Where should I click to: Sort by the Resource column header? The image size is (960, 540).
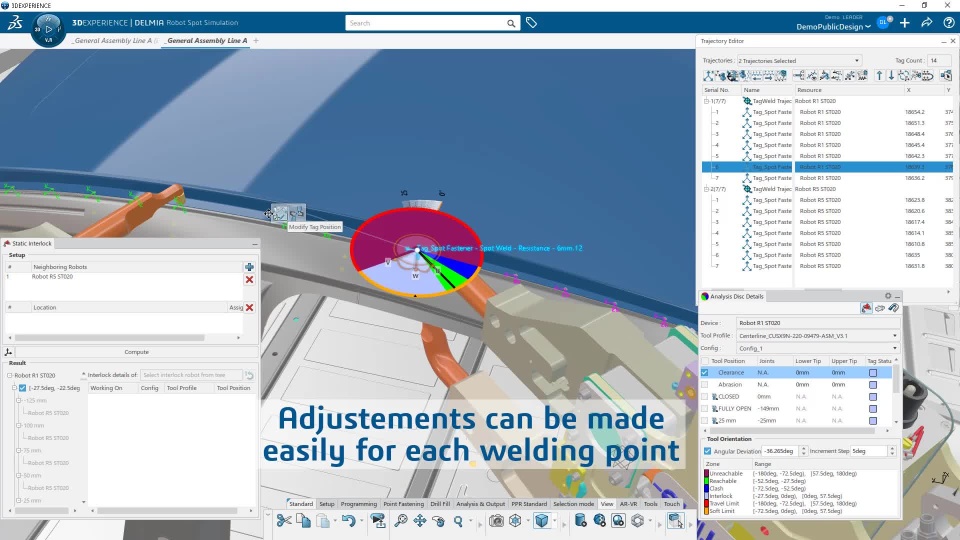pyautogui.click(x=848, y=90)
